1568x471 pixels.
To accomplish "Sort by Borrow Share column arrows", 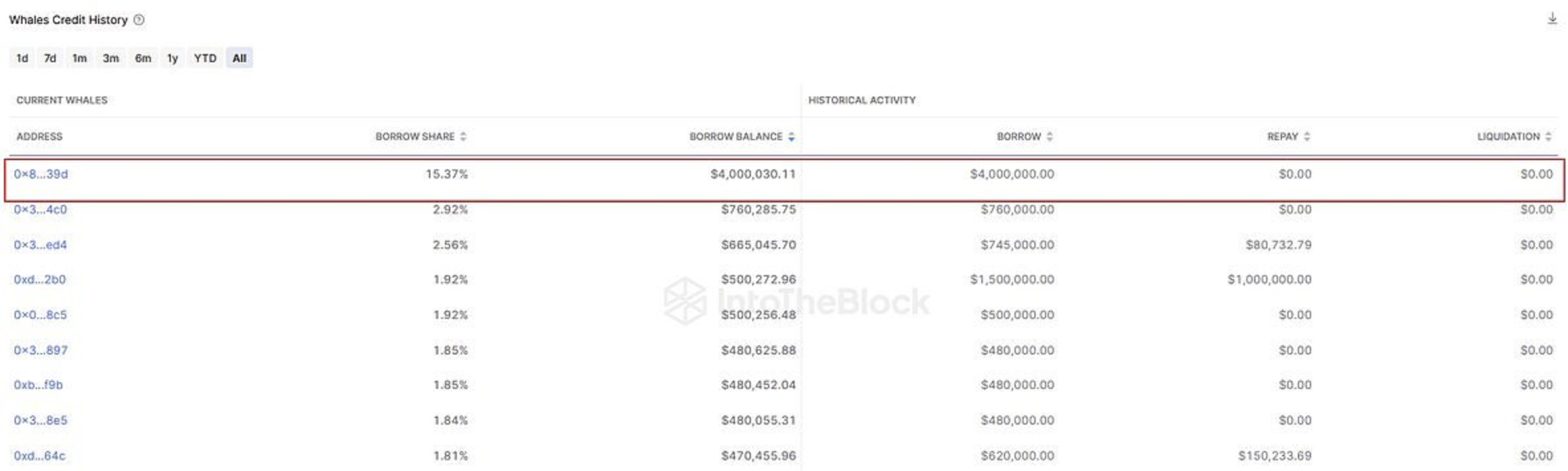I will 463,136.
